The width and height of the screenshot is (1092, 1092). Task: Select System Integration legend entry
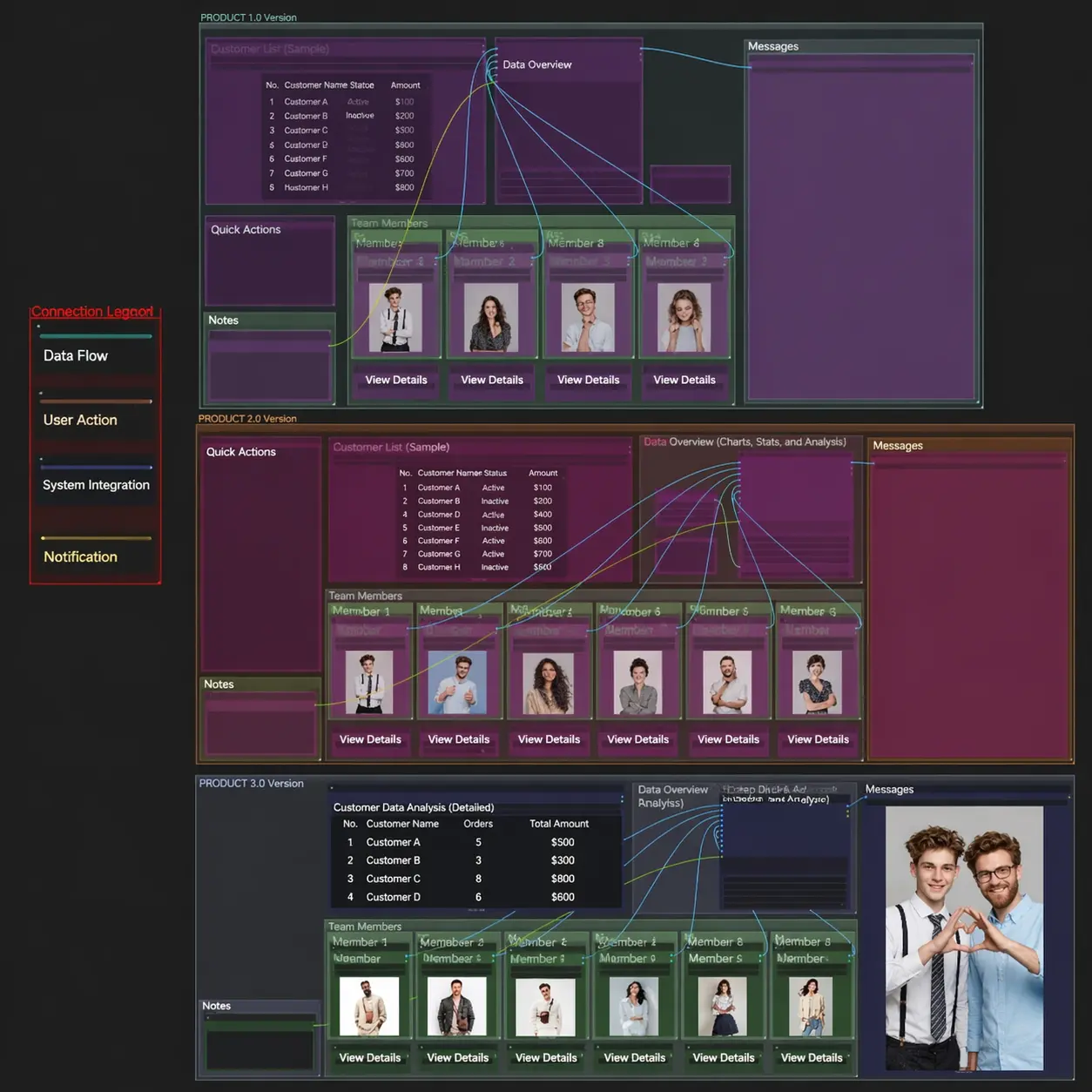tap(96, 485)
